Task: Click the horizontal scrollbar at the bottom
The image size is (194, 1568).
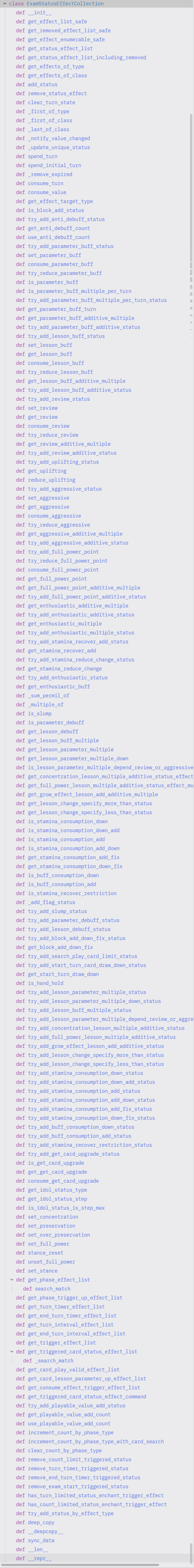Action: [x=79, y=1565]
